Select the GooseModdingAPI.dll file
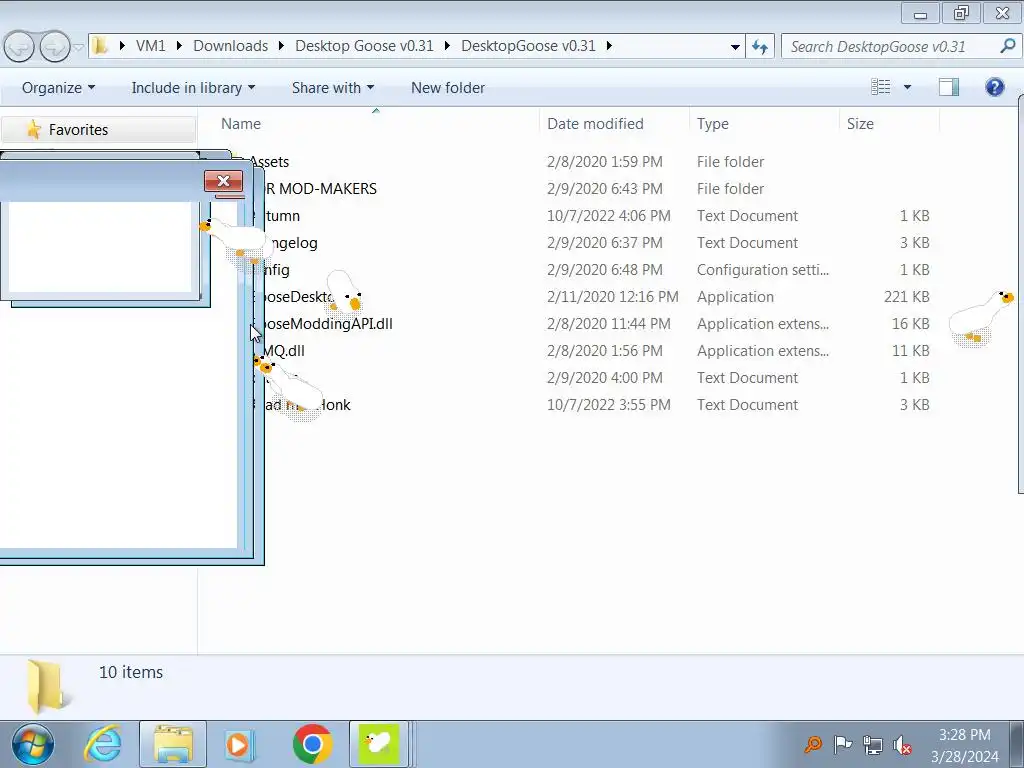The width and height of the screenshot is (1024, 768). click(575, 323)
